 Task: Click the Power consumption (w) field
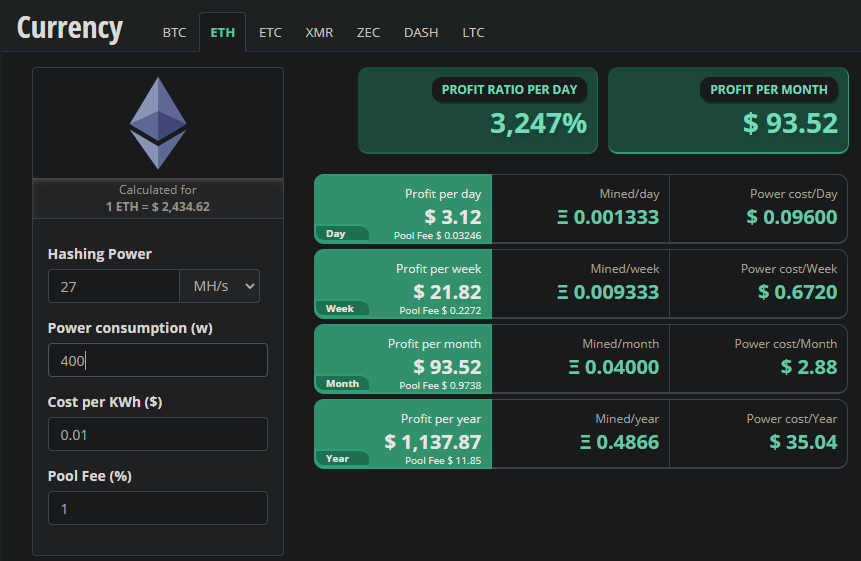point(158,360)
